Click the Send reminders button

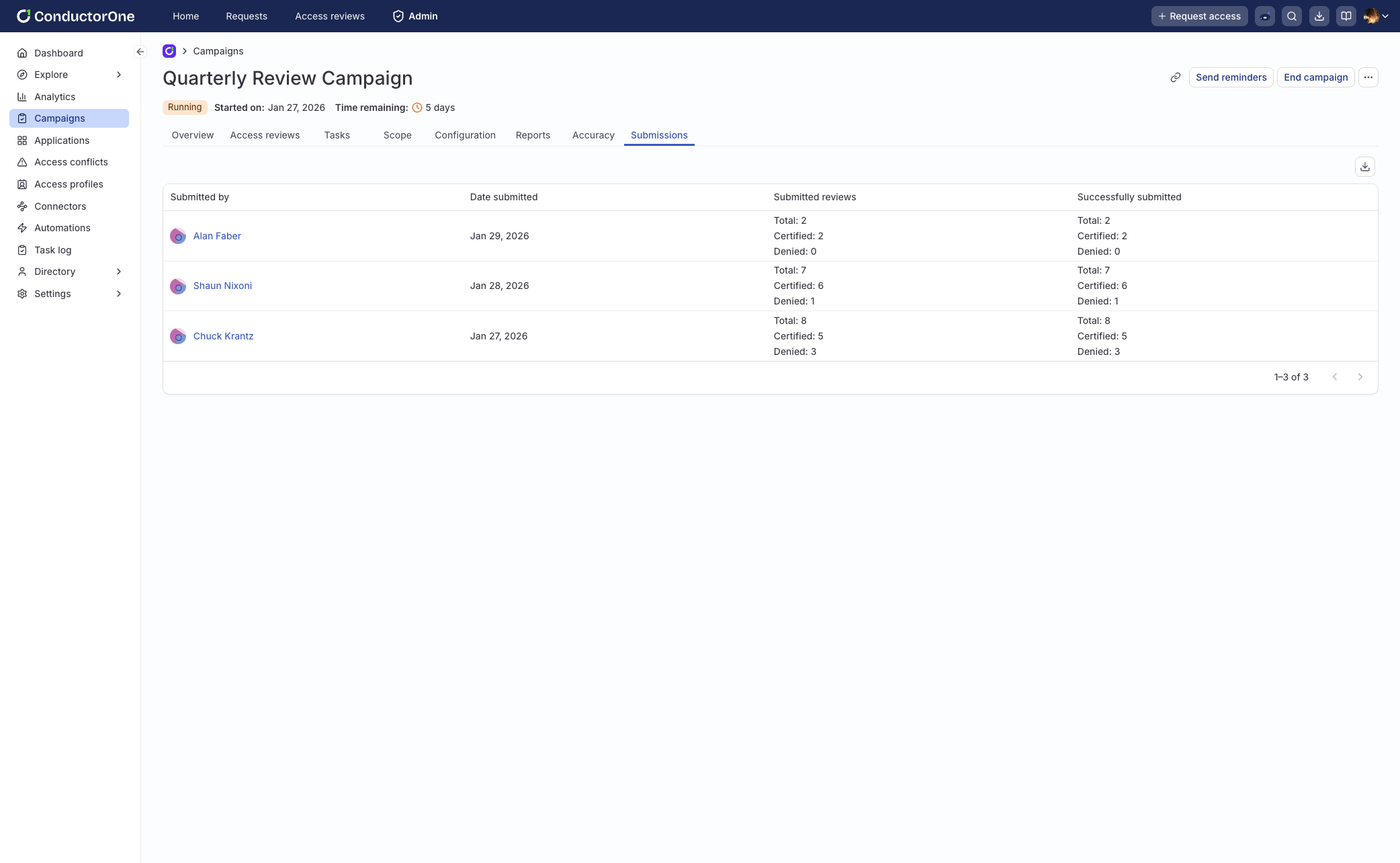click(1231, 77)
